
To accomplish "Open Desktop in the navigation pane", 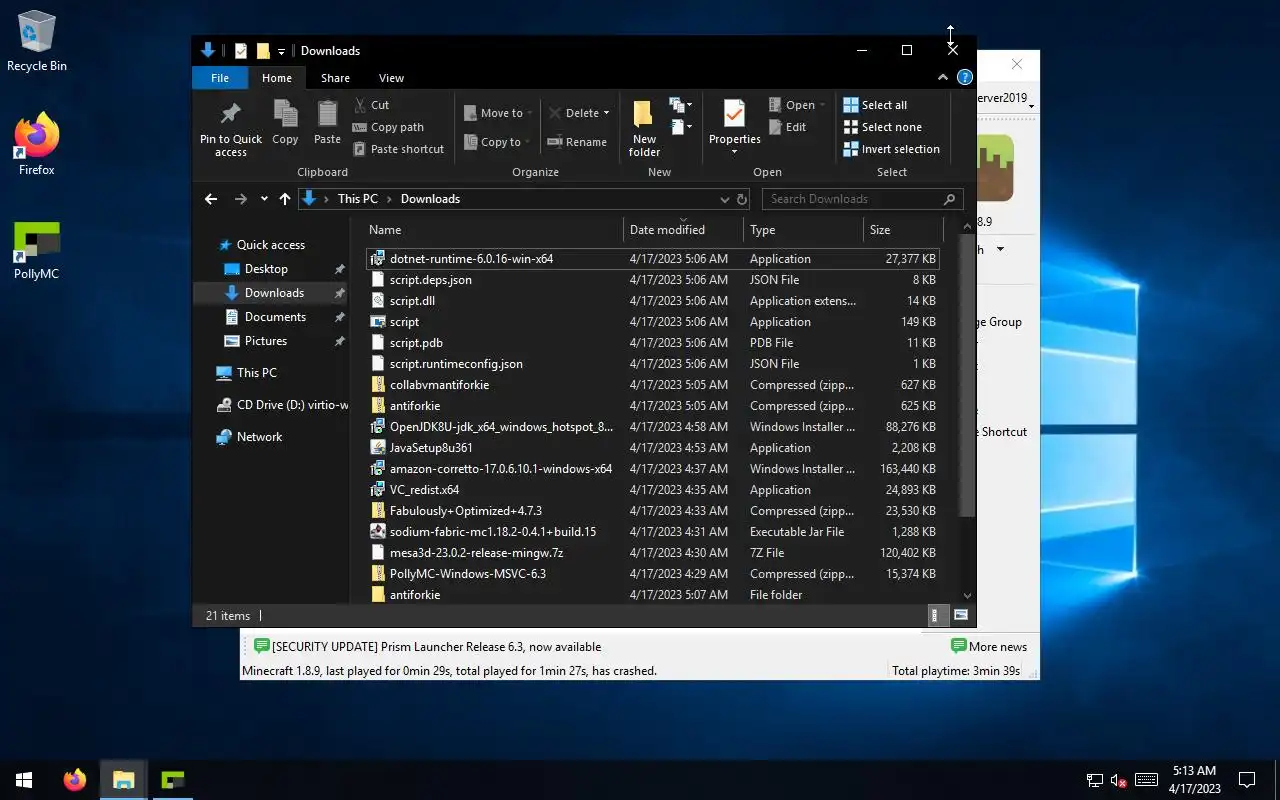I will pyautogui.click(x=266, y=269).
